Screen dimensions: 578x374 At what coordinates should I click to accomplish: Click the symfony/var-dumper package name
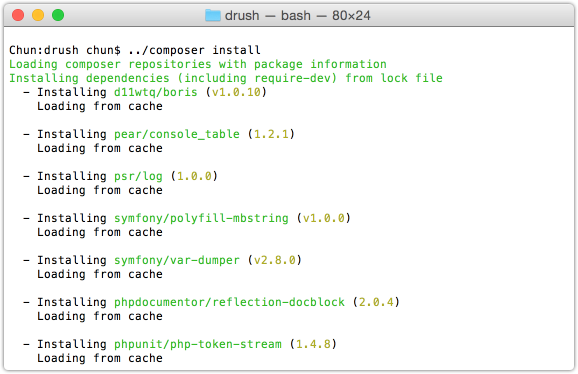click(177, 261)
